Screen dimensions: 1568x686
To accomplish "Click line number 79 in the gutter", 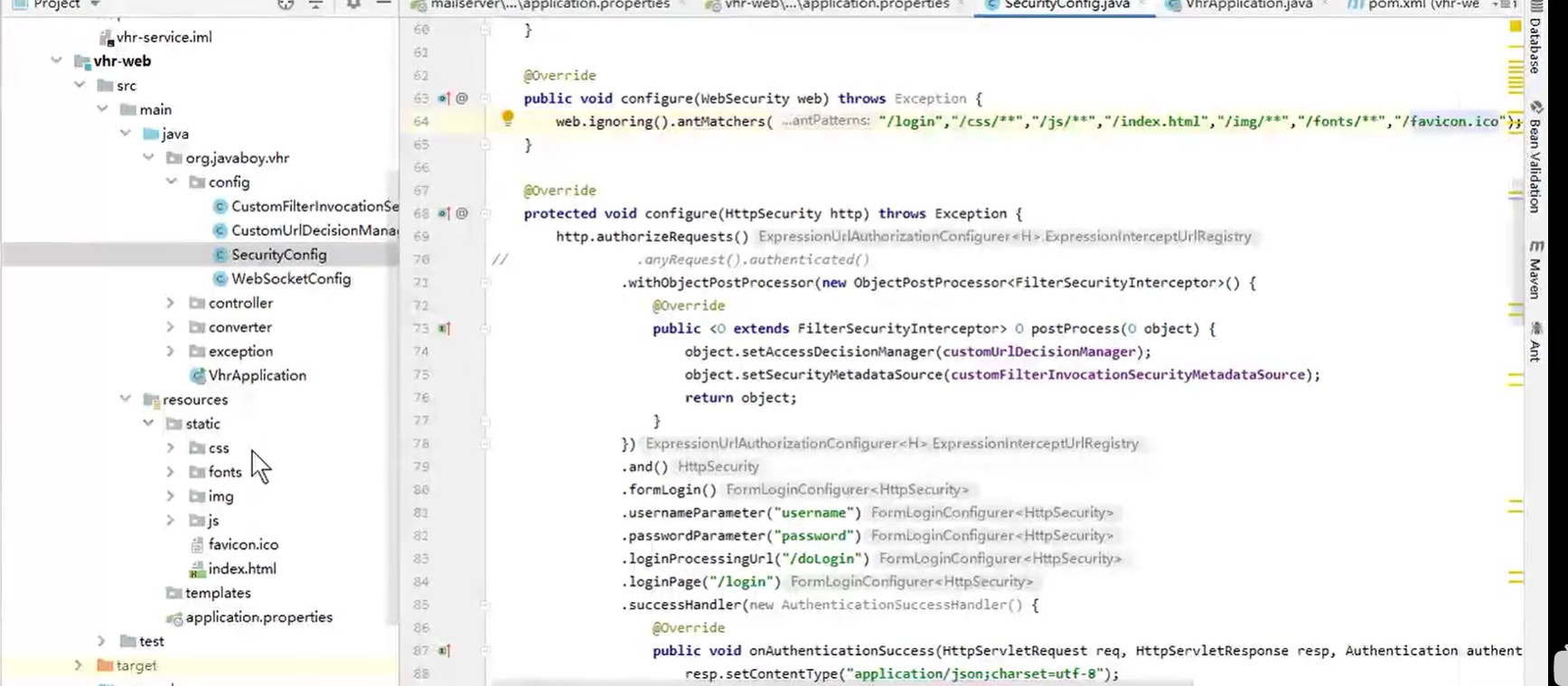I will click(x=421, y=466).
